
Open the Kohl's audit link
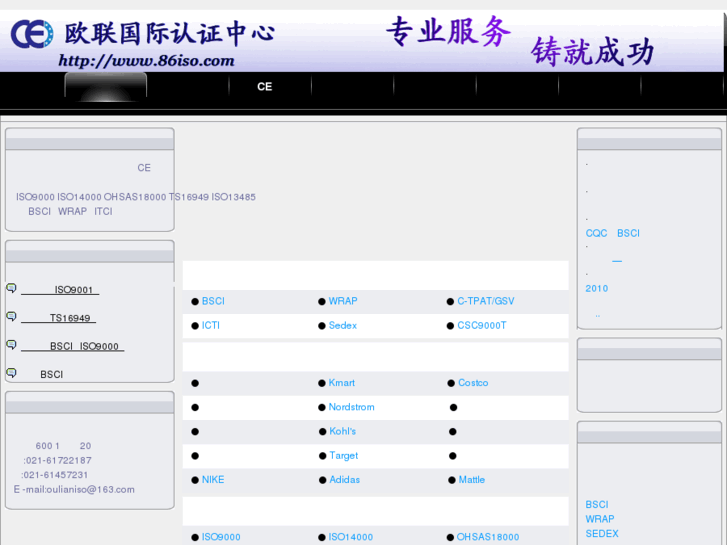(343, 431)
